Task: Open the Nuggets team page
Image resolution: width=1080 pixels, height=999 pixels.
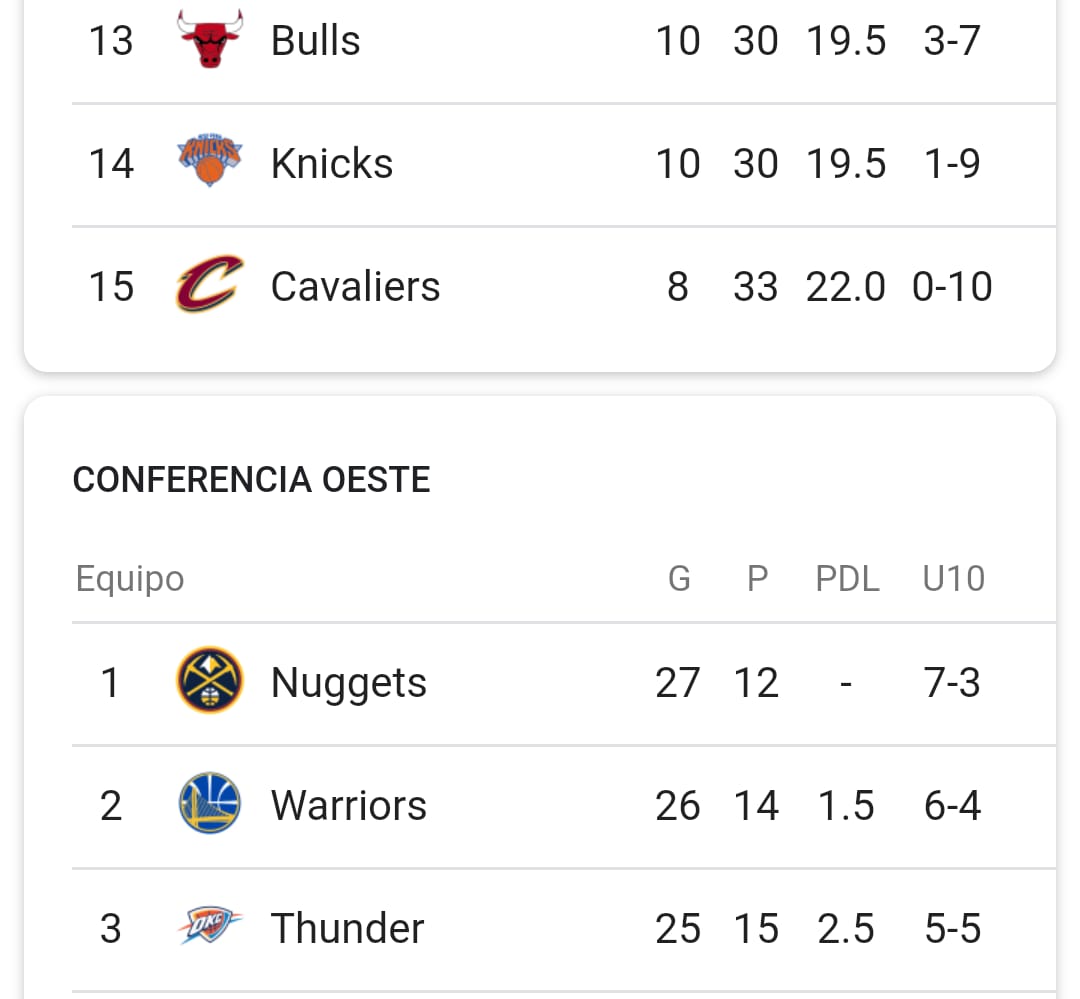Action: click(349, 683)
